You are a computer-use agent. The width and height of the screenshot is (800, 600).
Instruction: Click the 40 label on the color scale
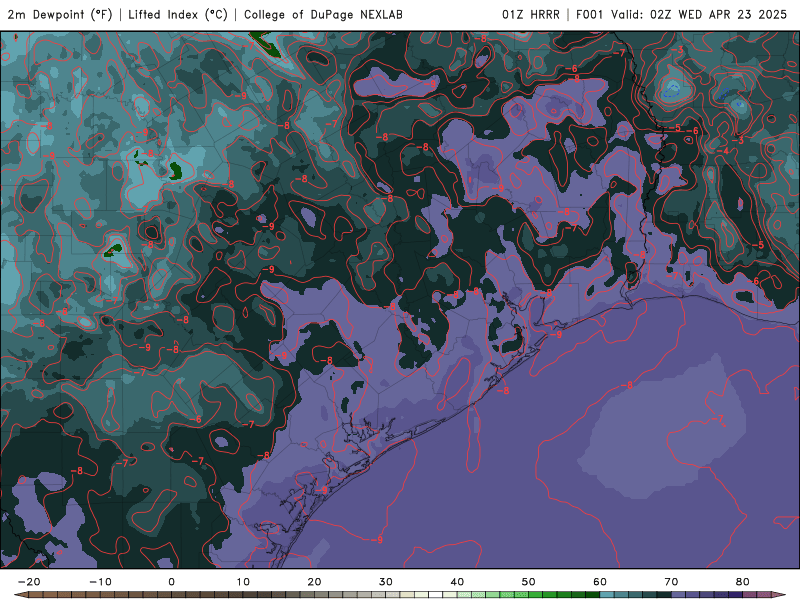(x=457, y=582)
